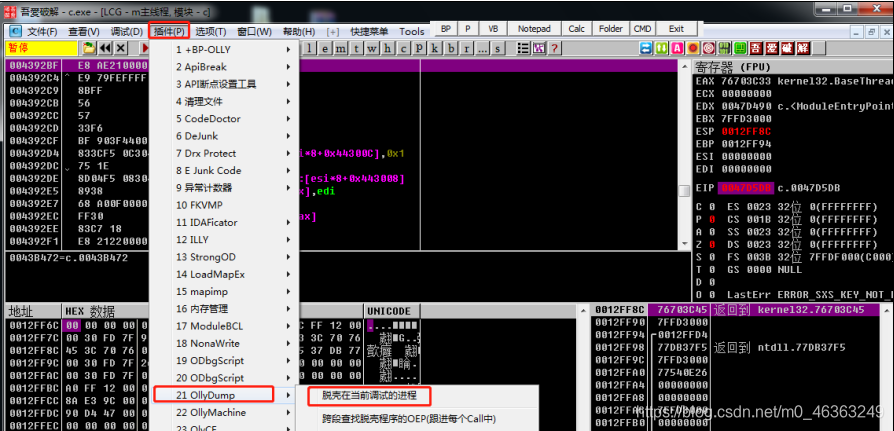Viewport: 894px width, 431px height.
Task: Open the 窗口(W) menu
Action: coord(254,31)
